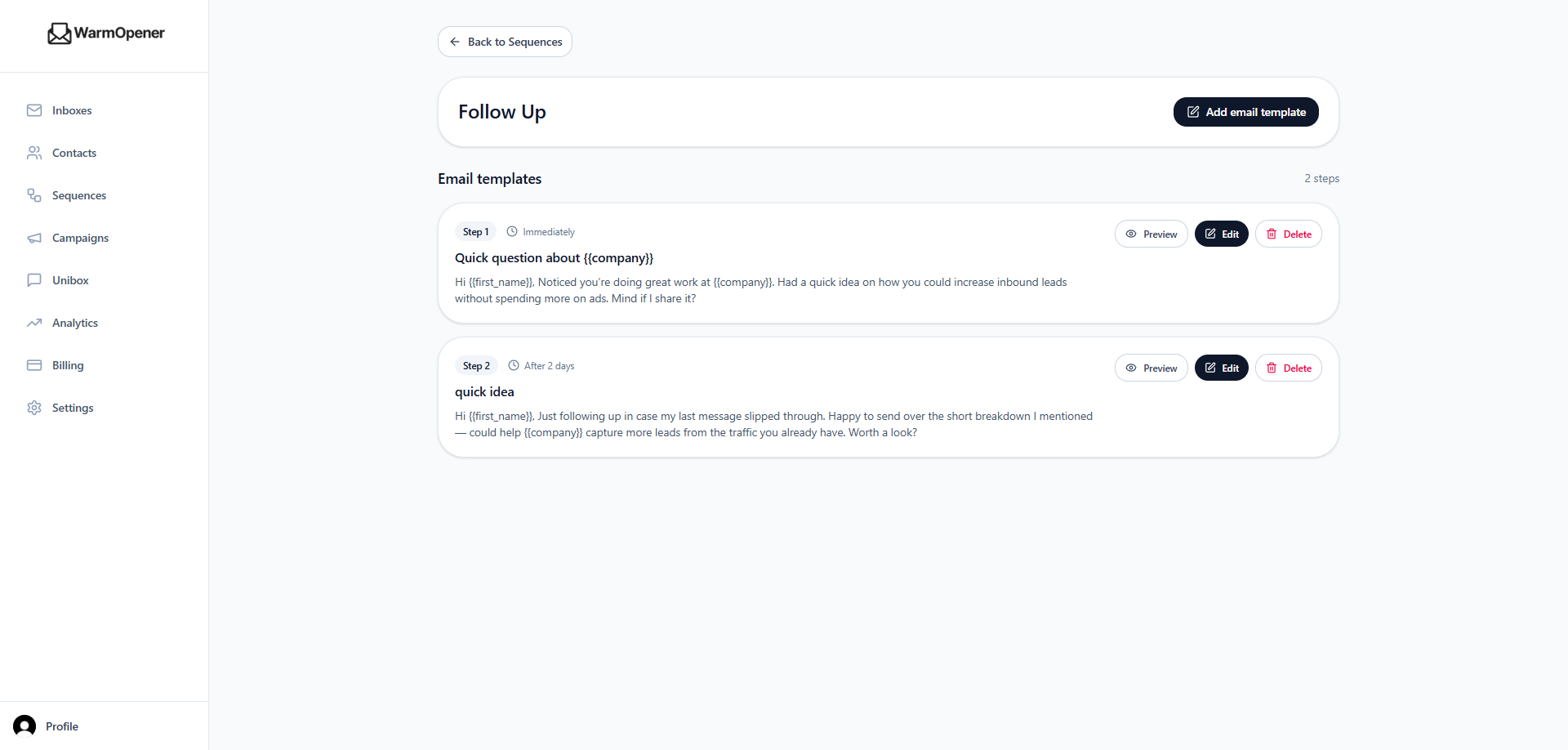Open Settings using the gear icon
The height and width of the screenshot is (750, 1568).
click(34, 408)
